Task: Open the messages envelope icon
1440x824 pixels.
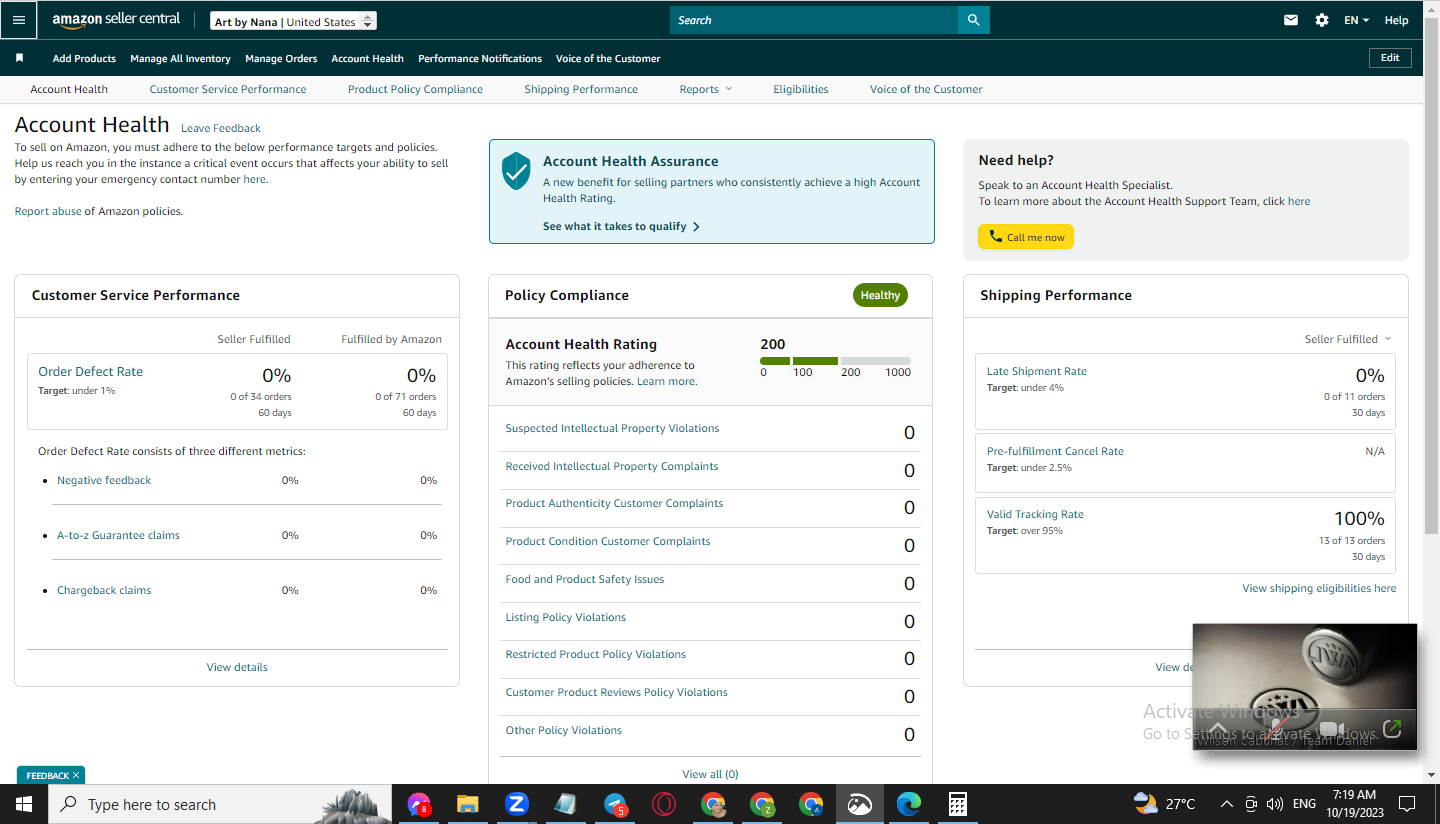Action: pyautogui.click(x=1291, y=20)
